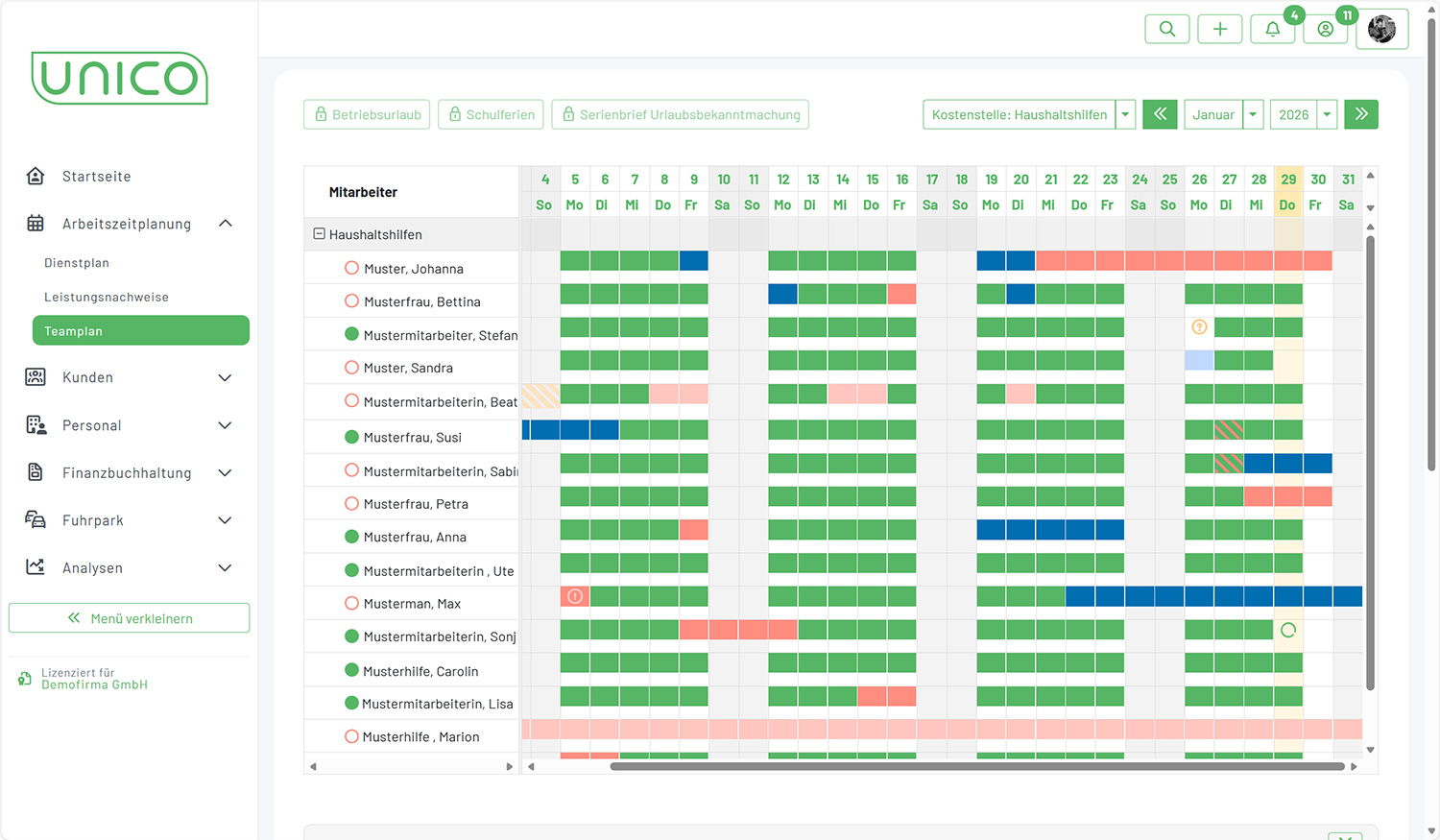This screenshot has width=1440, height=840.
Task: Advance to next month with double-right arrow
Action: click(x=1360, y=114)
